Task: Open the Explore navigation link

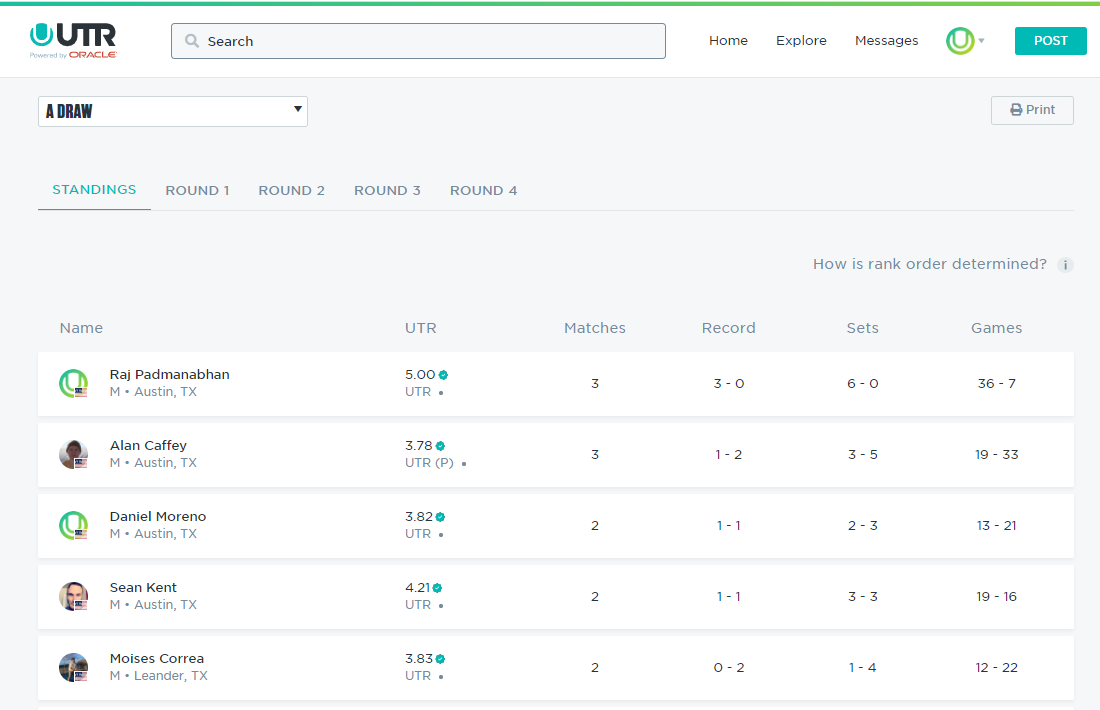Action: (801, 41)
